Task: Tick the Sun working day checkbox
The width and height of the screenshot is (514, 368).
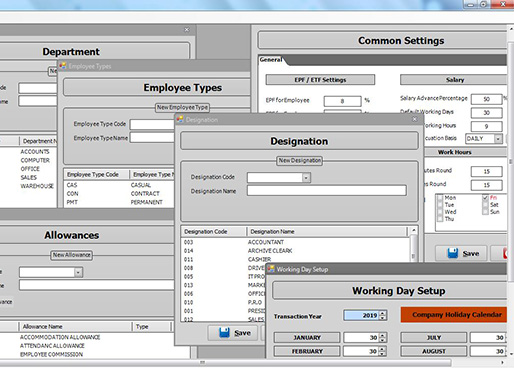Action: click(x=485, y=212)
